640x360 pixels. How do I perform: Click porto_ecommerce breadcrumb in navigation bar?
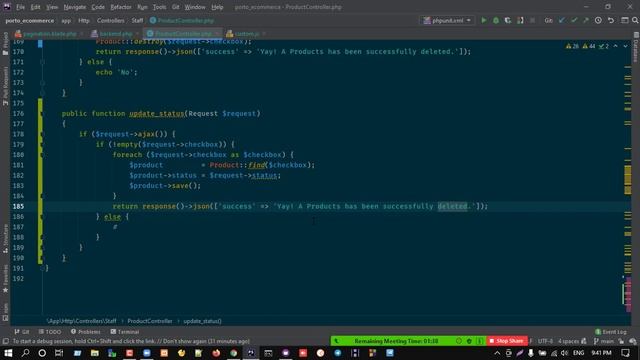(29, 20)
